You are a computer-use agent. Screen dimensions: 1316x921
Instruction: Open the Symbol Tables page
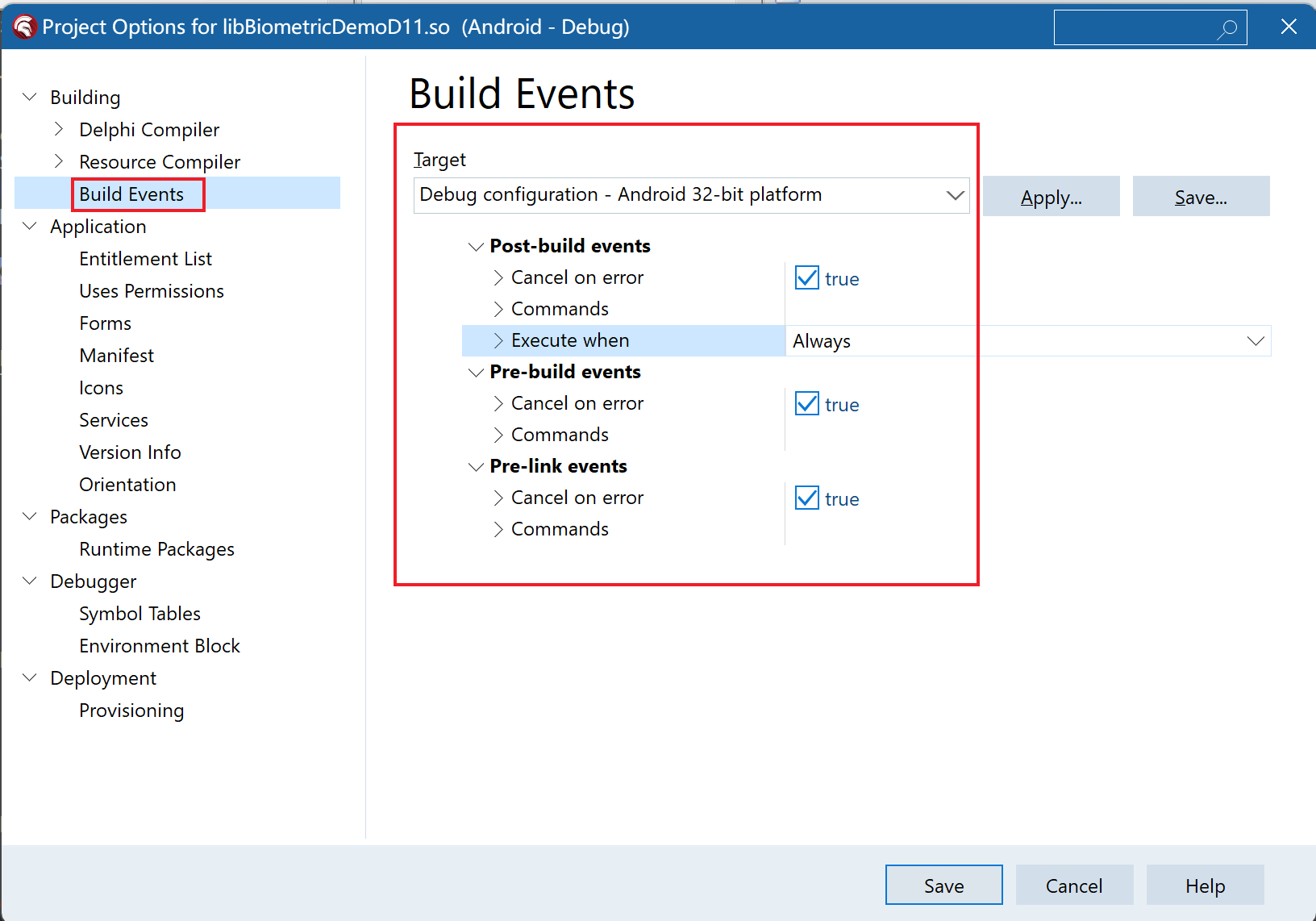coord(140,614)
